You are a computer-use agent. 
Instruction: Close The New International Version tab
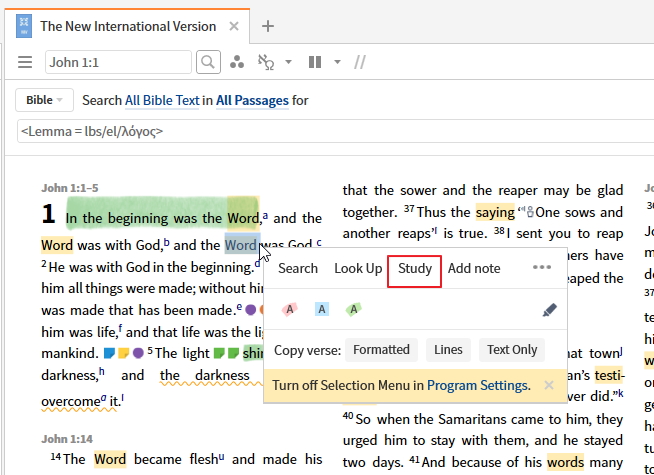point(234,26)
